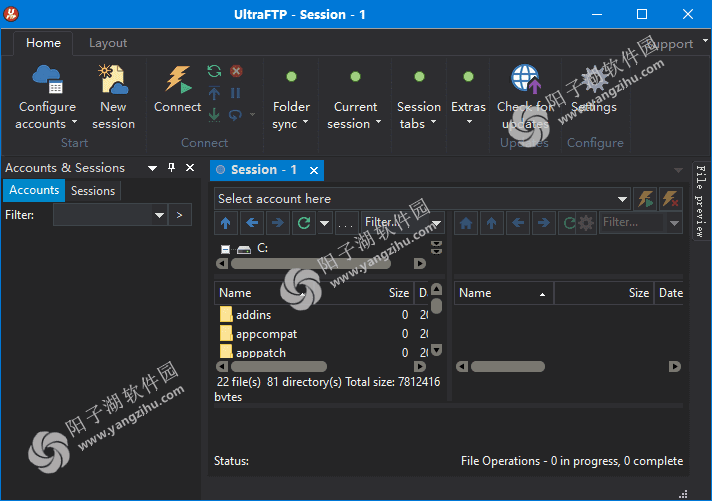
Task: Click the local pane browse ellipsis button
Action: [345, 223]
